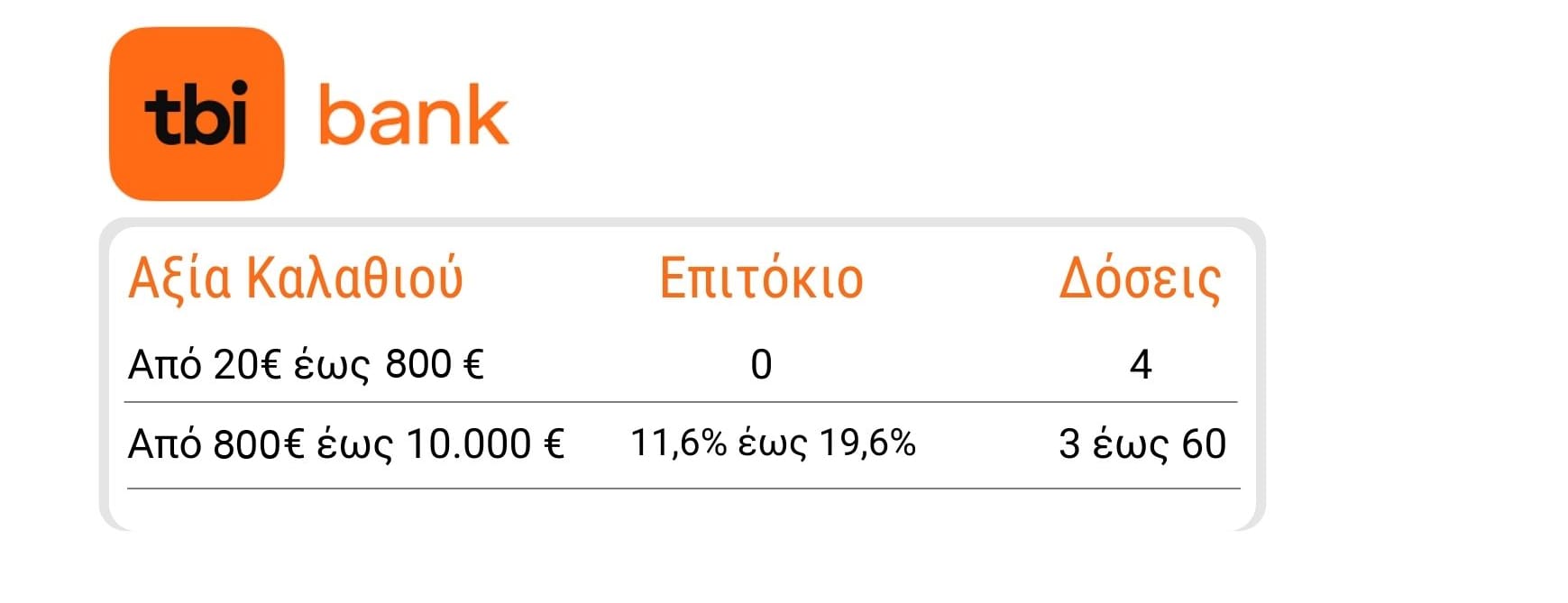Click the orange "bank" wordmark
The width and height of the screenshot is (1568, 603).
point(413,115)
